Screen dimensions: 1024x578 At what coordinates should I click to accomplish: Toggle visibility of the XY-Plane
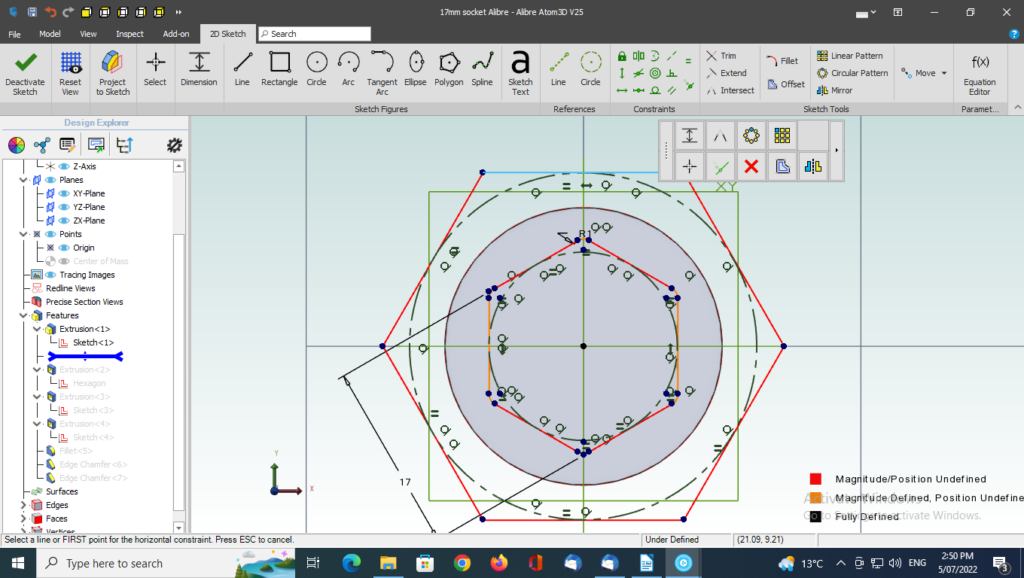65,193
